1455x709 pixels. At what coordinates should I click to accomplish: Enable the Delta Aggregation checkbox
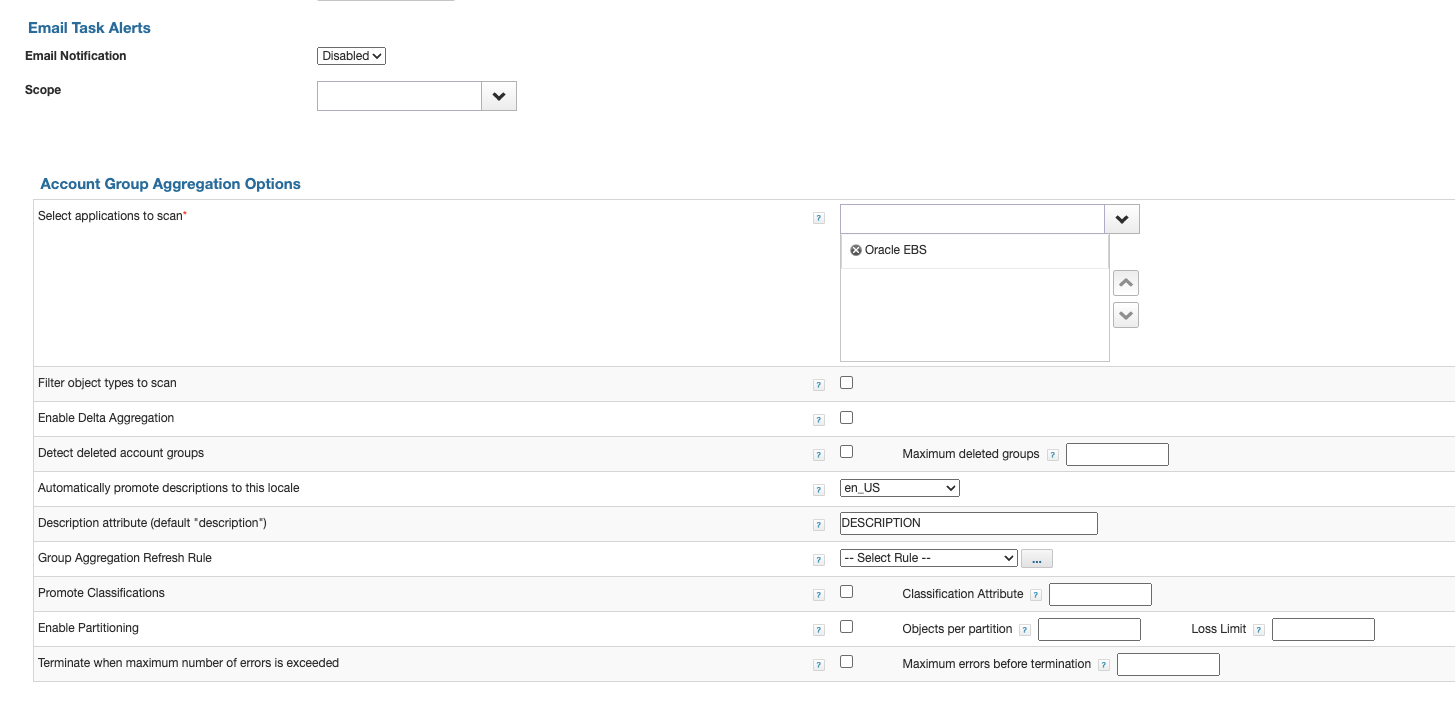pos(846,417)
